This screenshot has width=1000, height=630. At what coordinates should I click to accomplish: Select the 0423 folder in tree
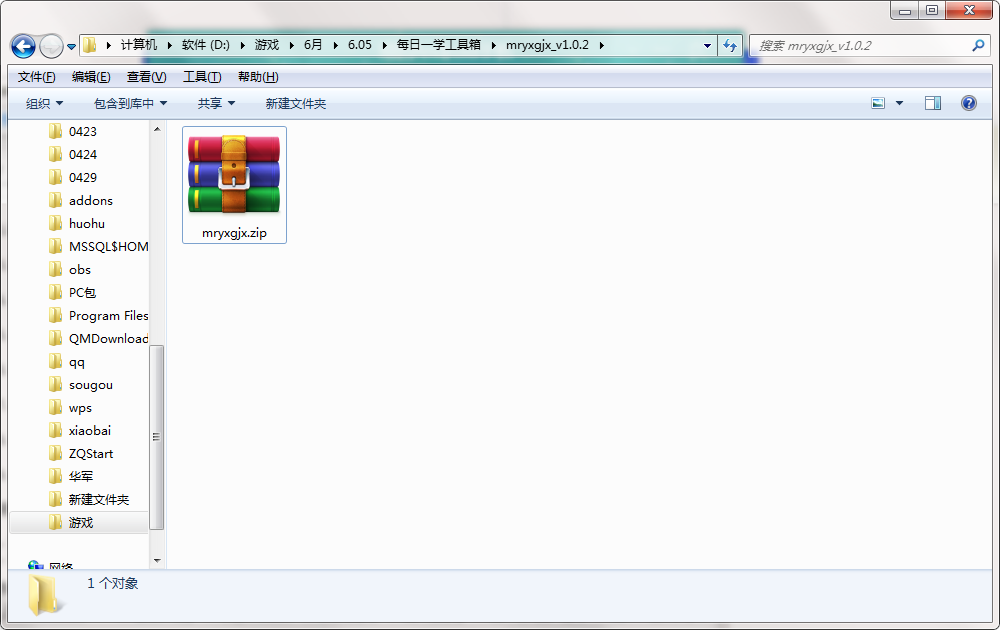[83, 131]
